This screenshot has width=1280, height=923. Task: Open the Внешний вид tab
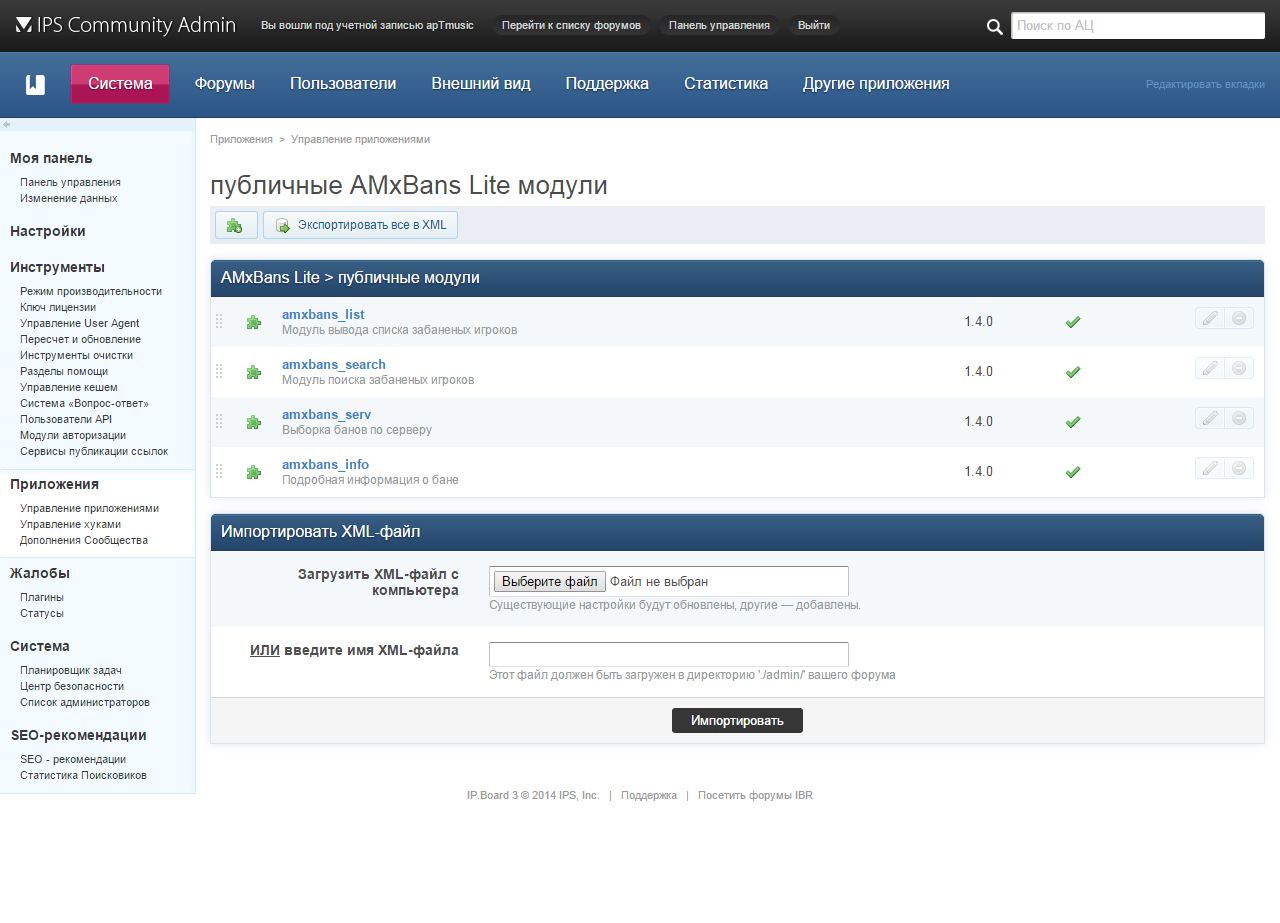pyautogui.click(x=481, y=84)
